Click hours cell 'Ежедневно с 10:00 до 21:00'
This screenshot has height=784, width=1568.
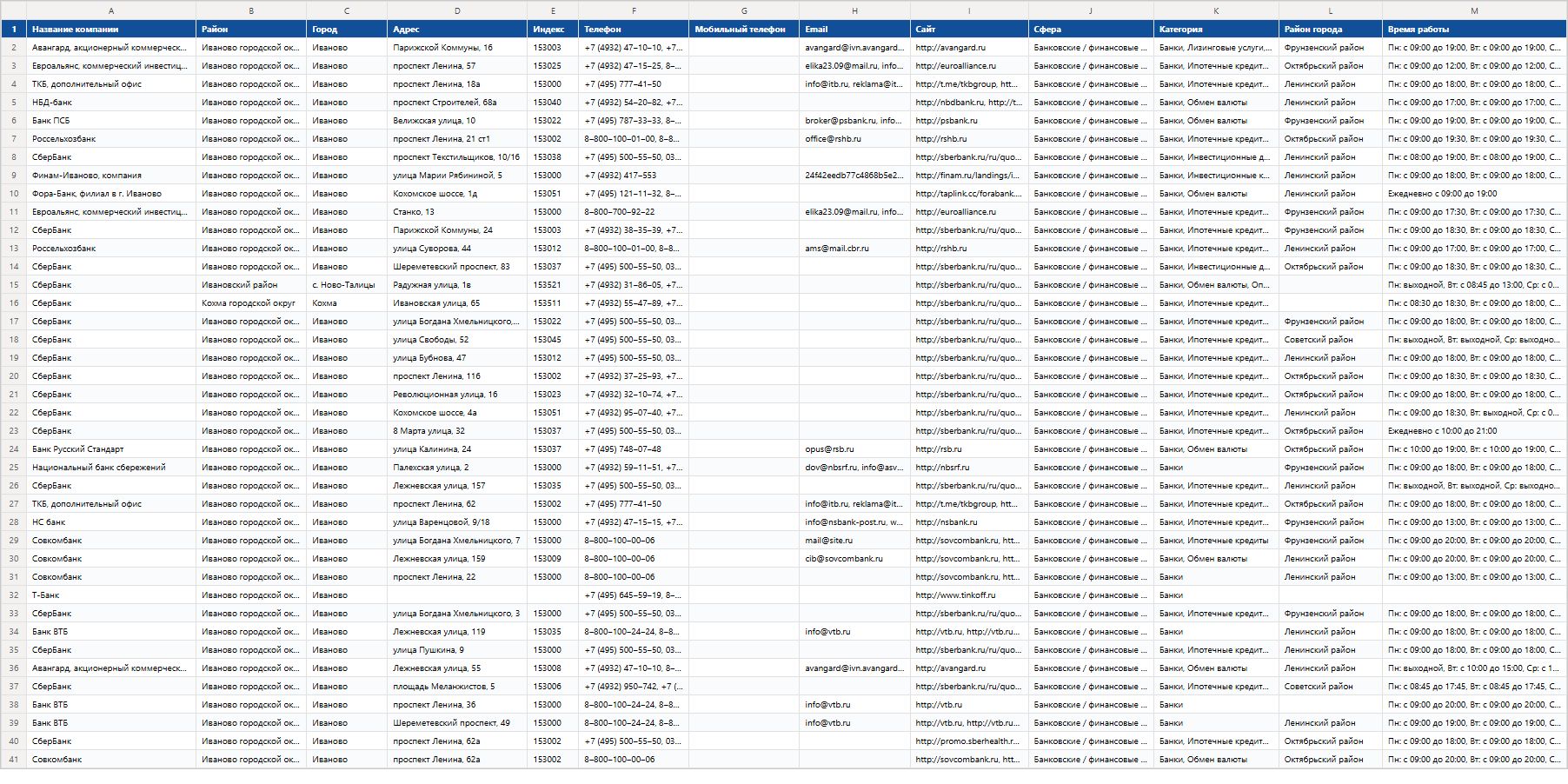coord(1474,430)
